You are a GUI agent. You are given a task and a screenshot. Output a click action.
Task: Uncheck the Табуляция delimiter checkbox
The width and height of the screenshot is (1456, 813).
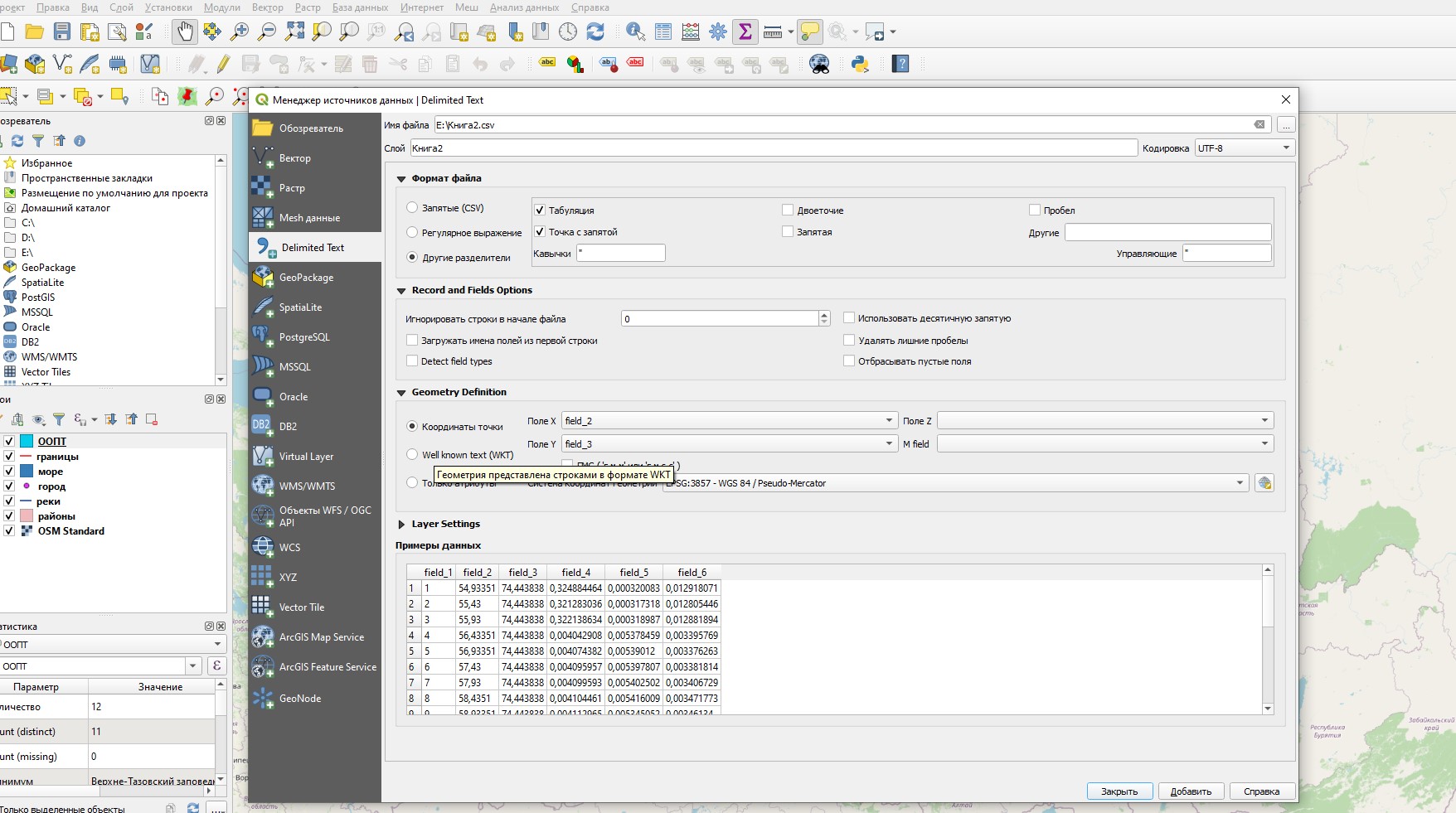point(540,211)
